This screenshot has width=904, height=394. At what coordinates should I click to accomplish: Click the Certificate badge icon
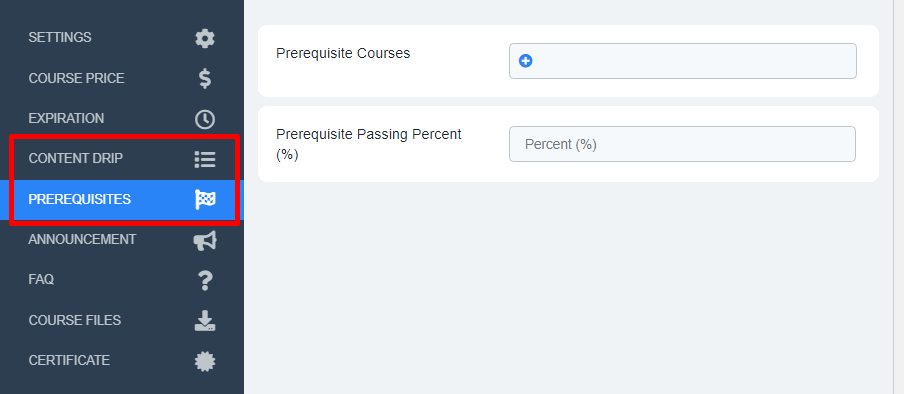[x=205, y=361]
